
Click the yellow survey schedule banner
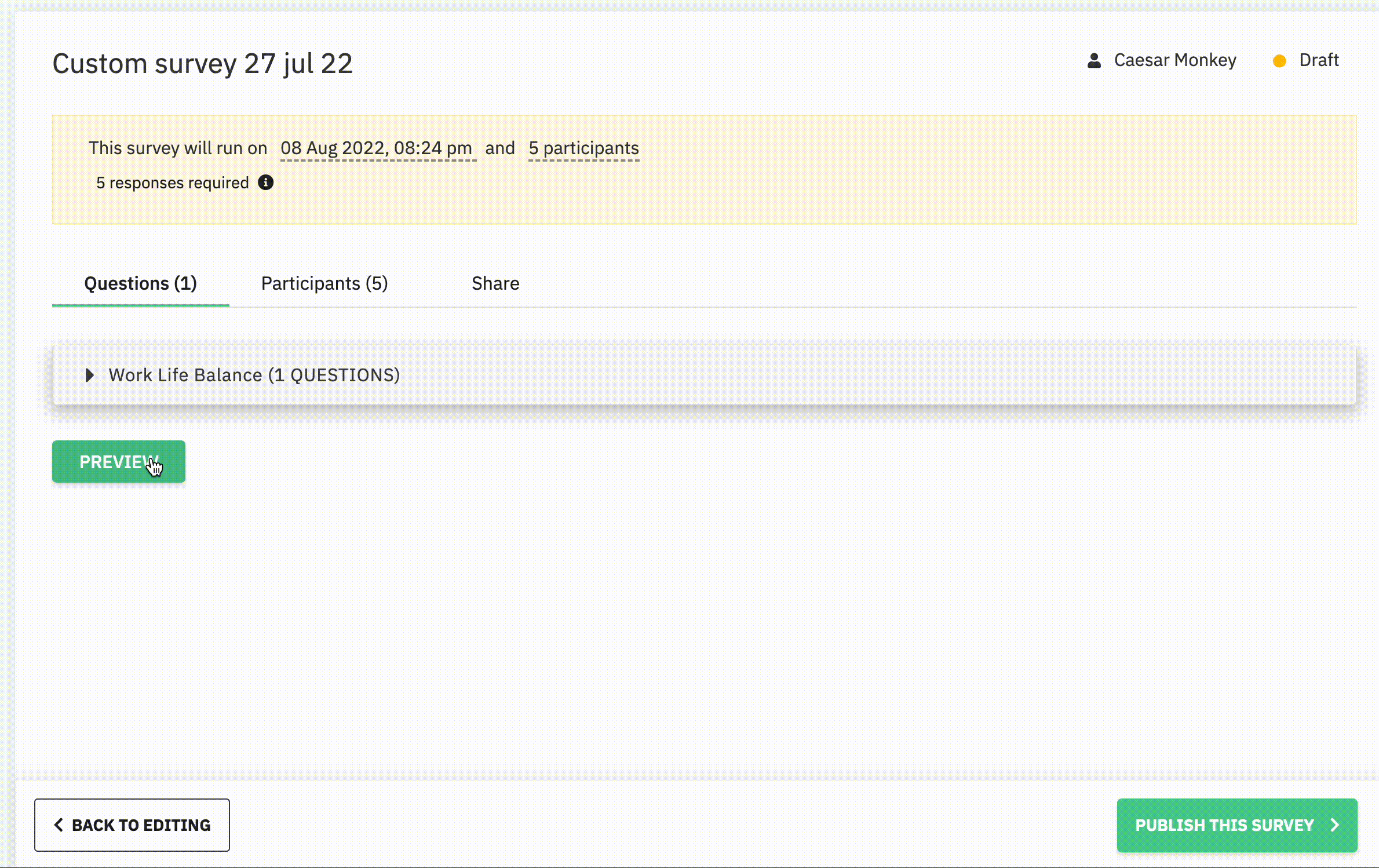click(x=704, y=170)
